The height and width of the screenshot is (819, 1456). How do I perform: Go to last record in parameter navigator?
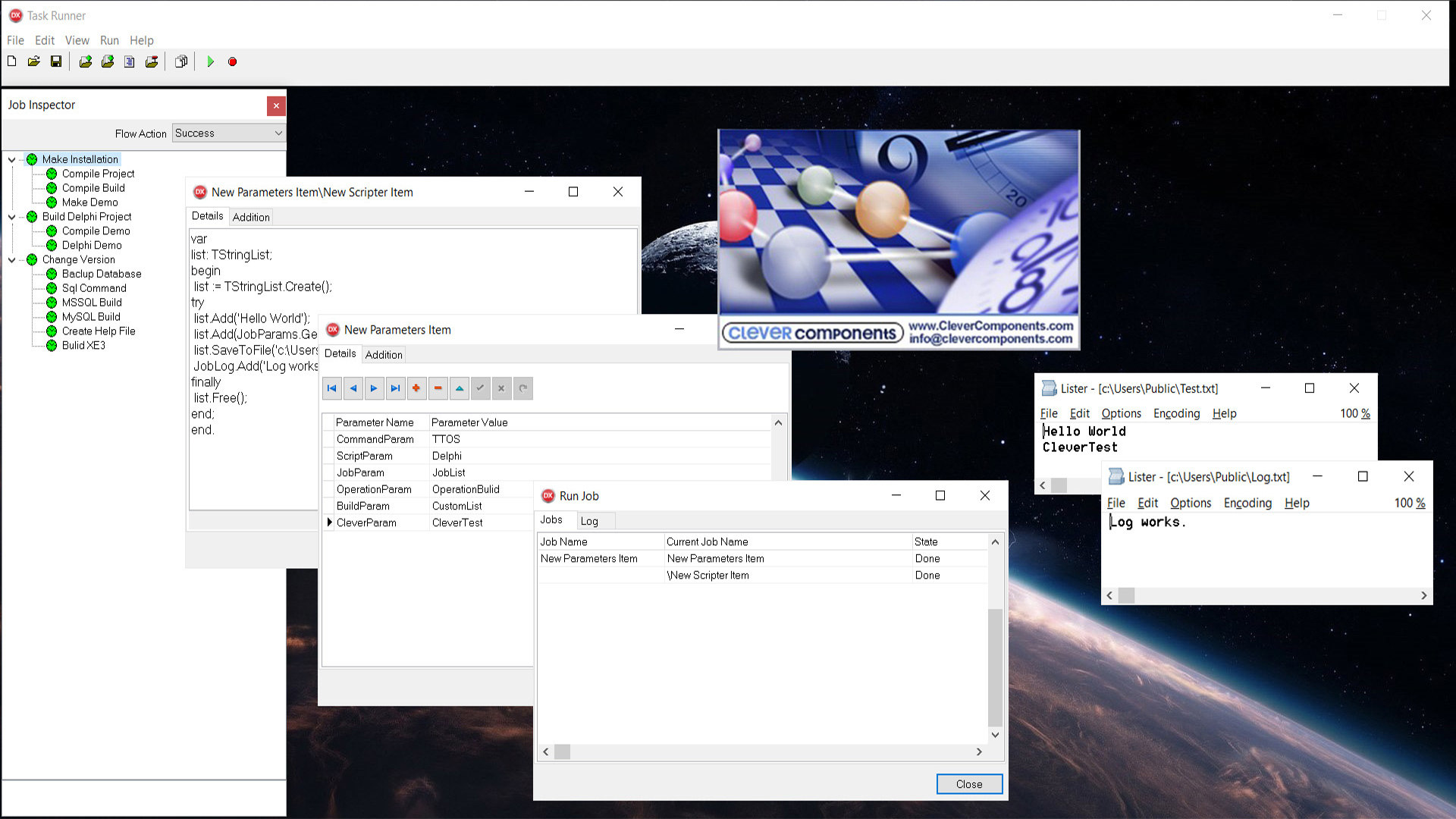coord(395,388)
